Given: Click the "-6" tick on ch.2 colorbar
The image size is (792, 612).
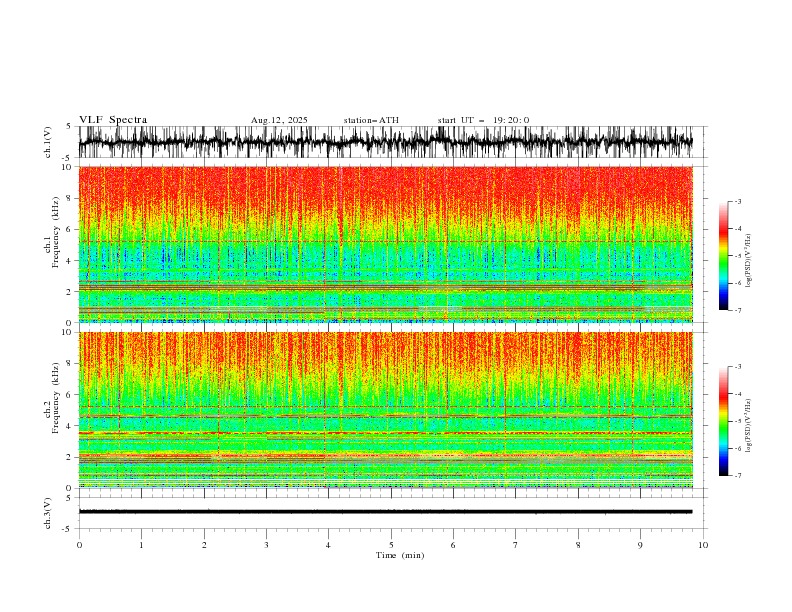Looking at the screenshot, I should pos(738,448).
